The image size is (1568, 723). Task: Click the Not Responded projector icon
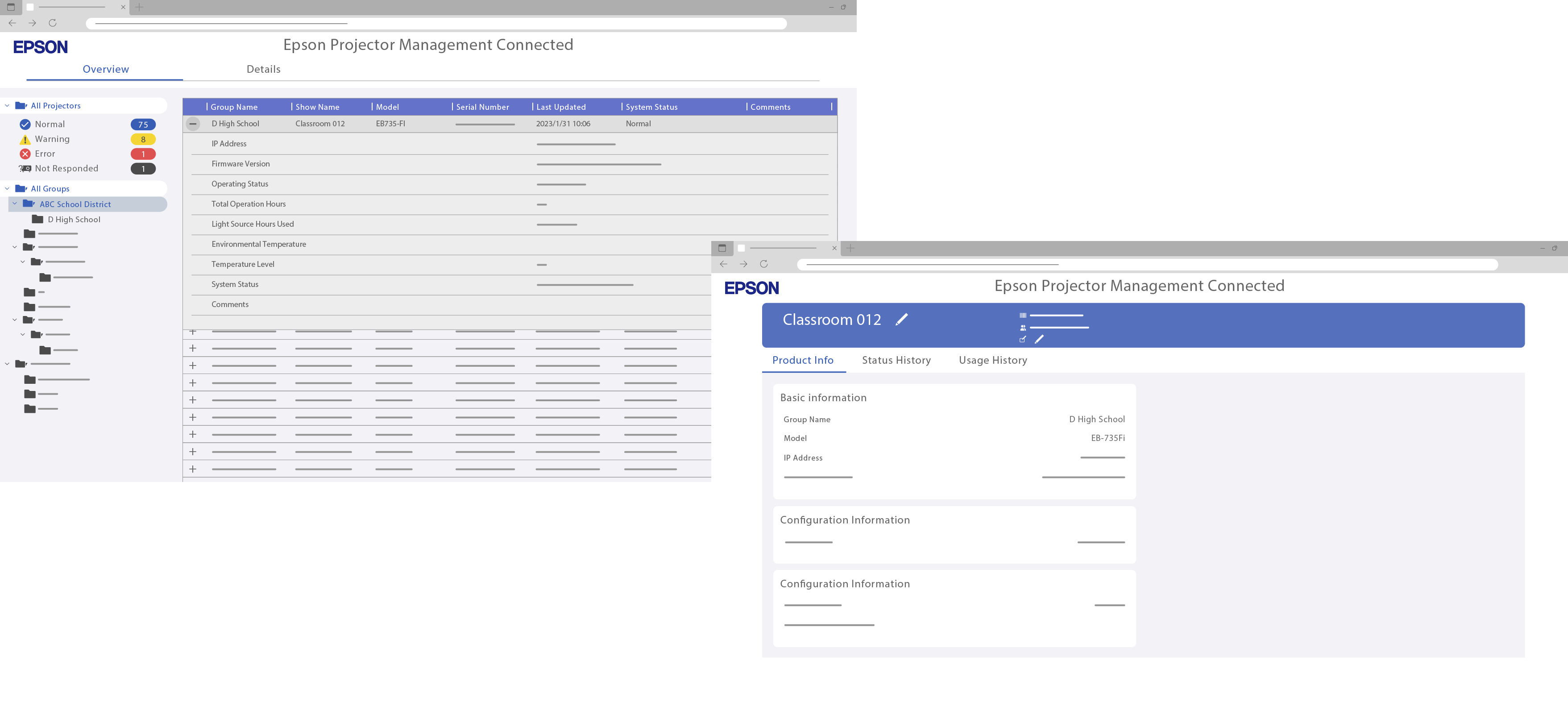click(25, 169)
